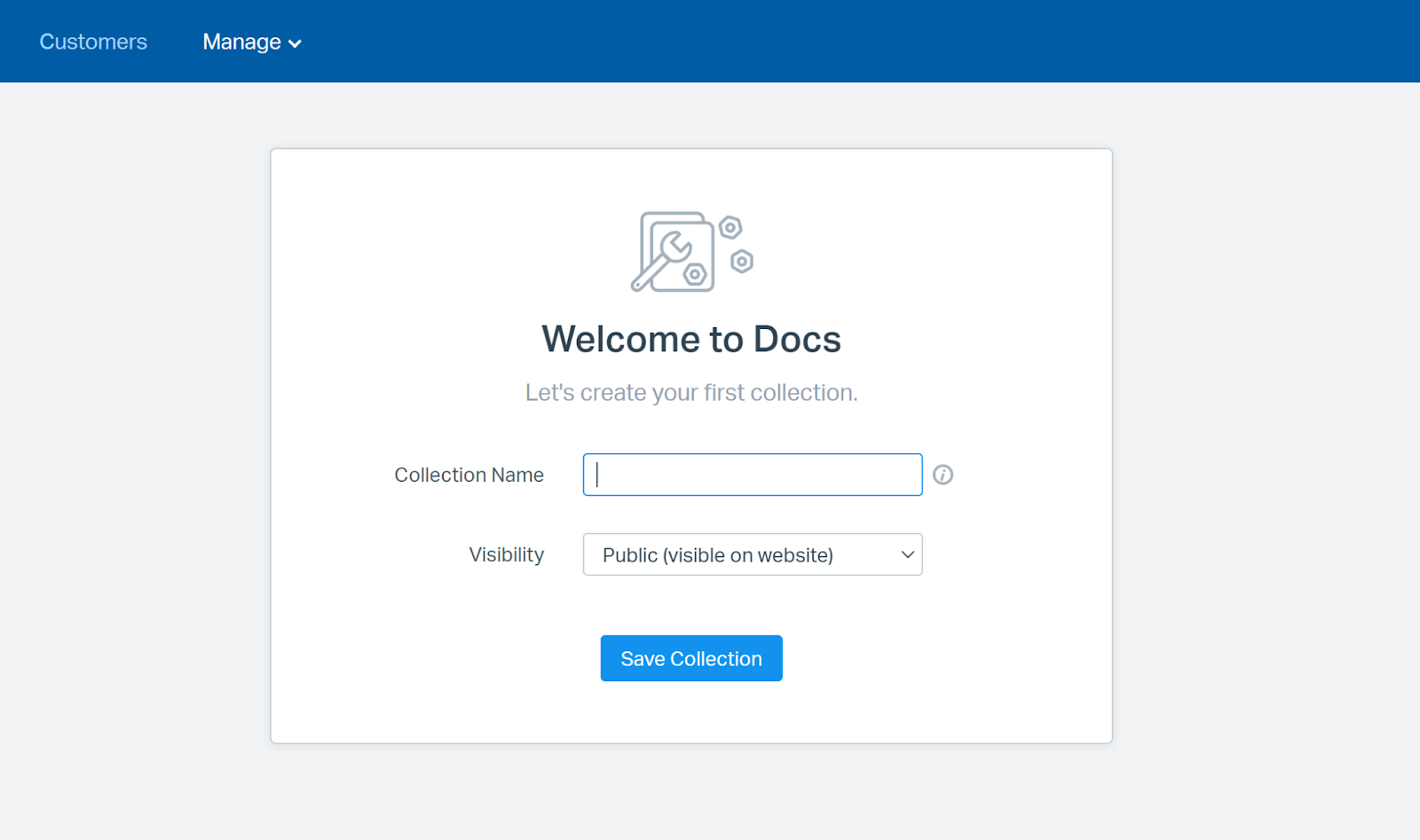Click the down arrow on the Visibility select

907,554
